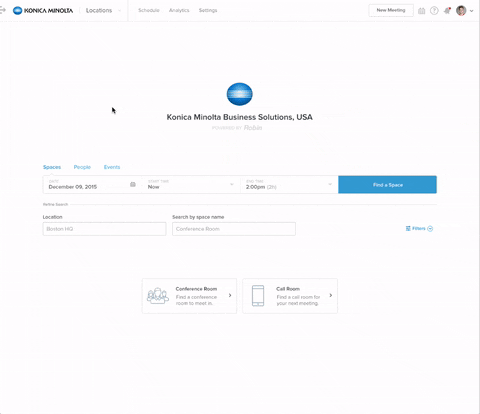Switch to the People tab
Screen dimensions: 480x414
pyautogui.click(x=82, y=167)
